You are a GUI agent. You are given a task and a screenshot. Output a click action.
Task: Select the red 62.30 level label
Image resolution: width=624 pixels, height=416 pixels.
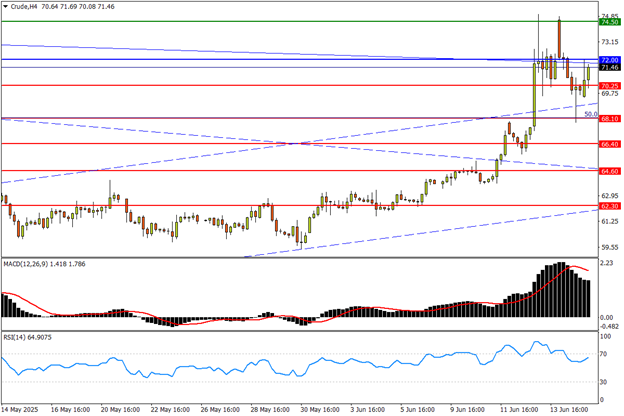(610, 206)
